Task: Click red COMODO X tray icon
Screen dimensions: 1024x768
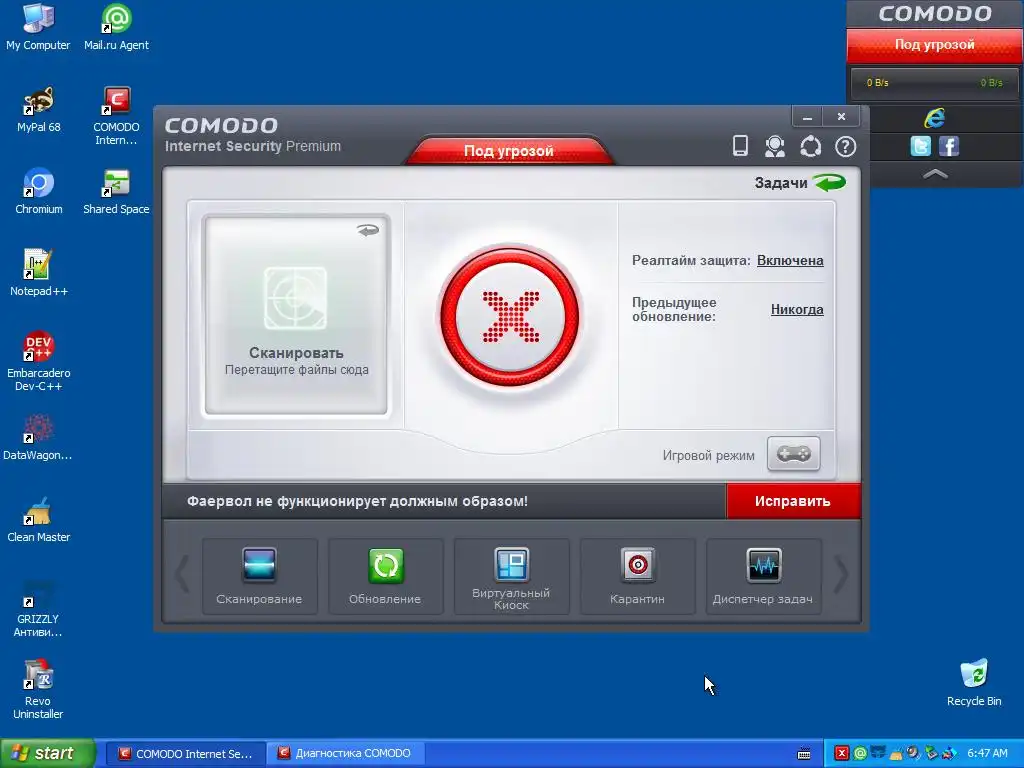Action: pyautogui.click(x=842, y=754)
